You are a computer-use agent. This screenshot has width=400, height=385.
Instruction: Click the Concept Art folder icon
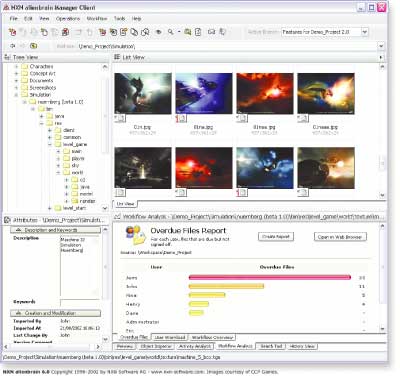click(x=24, y=74)
